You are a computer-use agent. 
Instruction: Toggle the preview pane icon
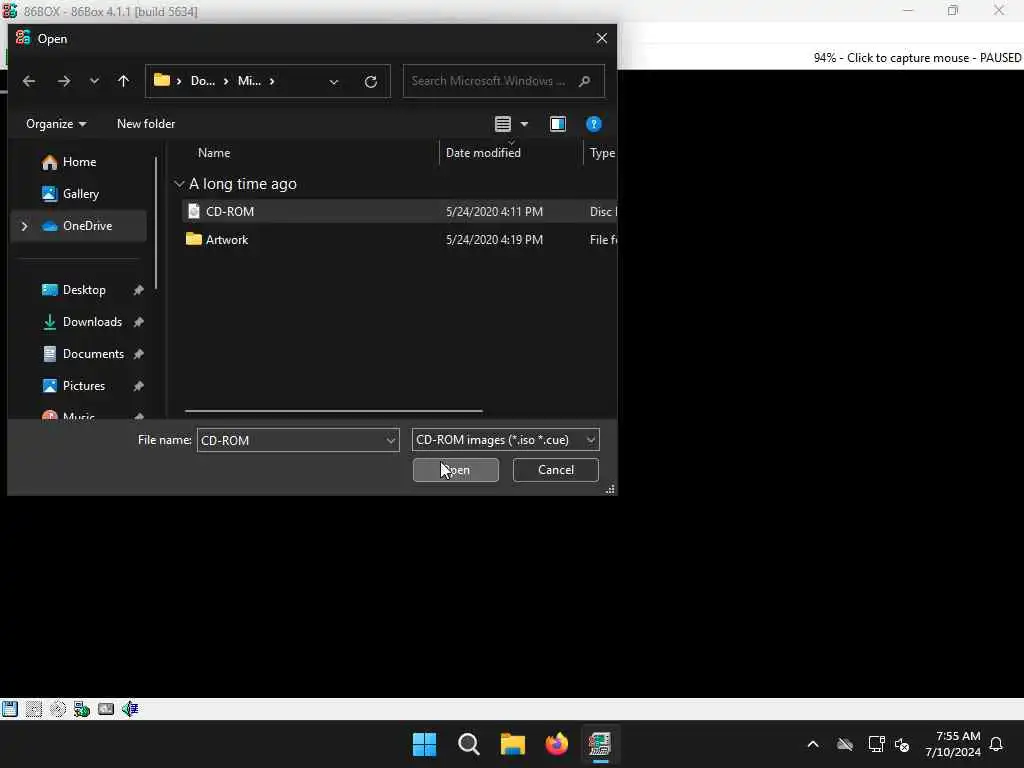point(558,124)
